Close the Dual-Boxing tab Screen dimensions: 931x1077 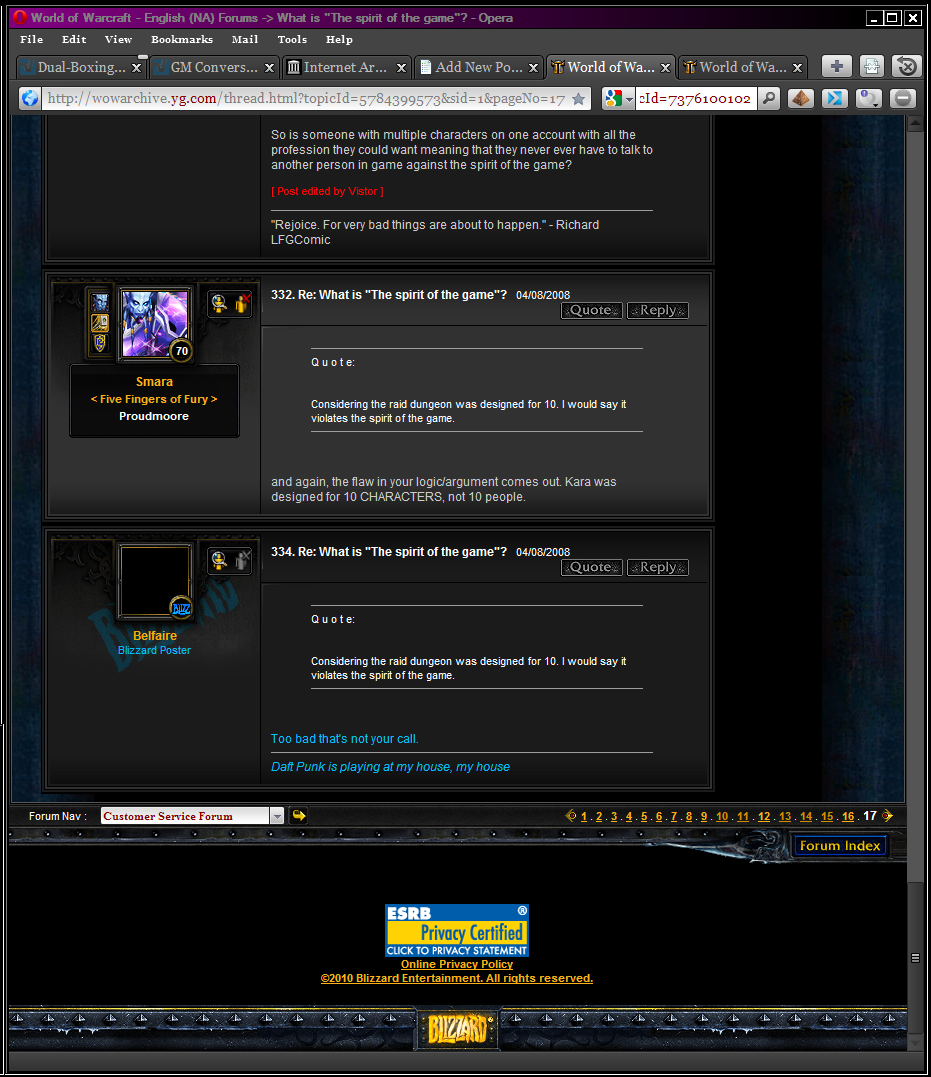(x=136, y=67)
